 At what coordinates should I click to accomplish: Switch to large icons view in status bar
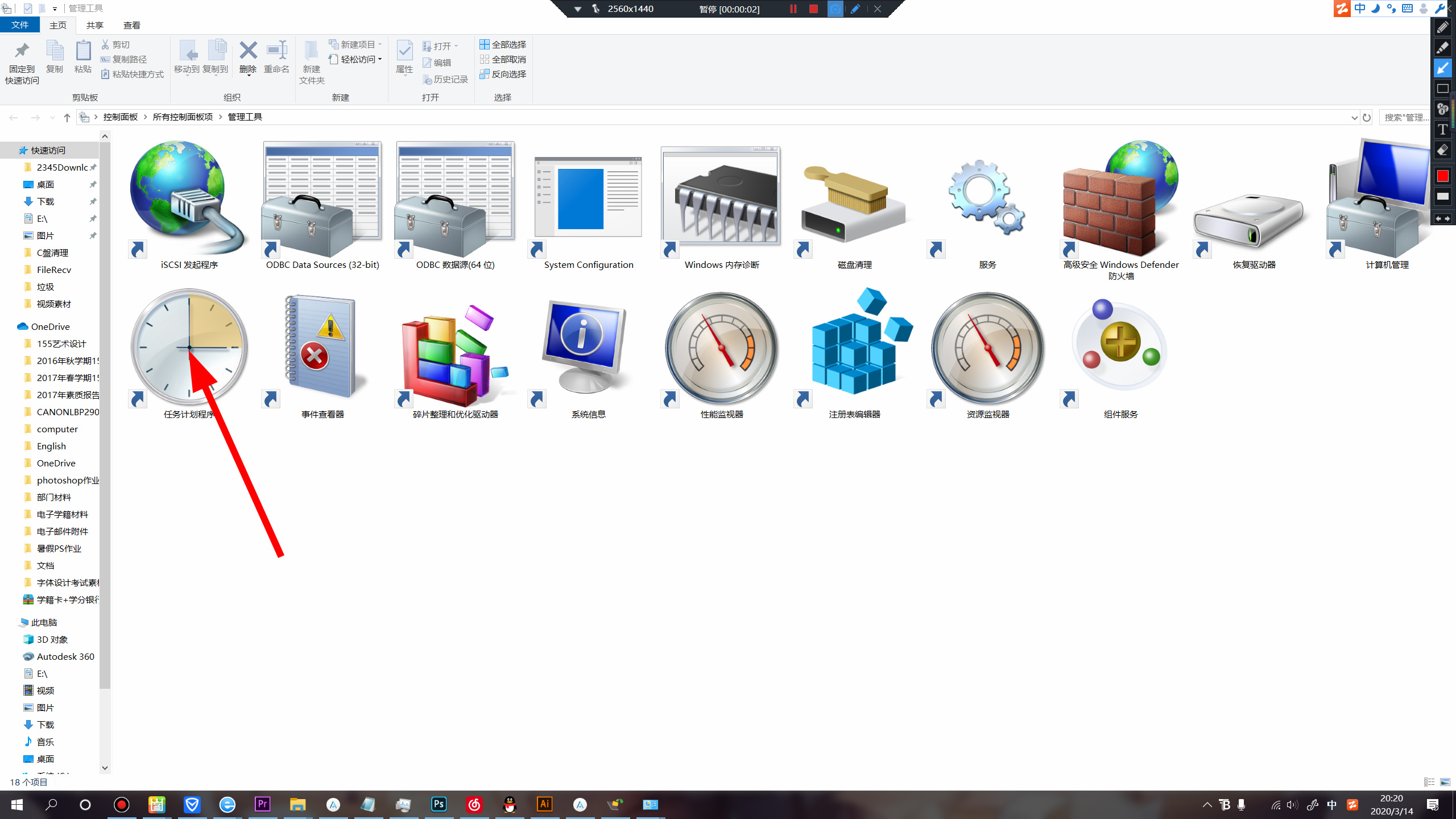click(1445, 782)
